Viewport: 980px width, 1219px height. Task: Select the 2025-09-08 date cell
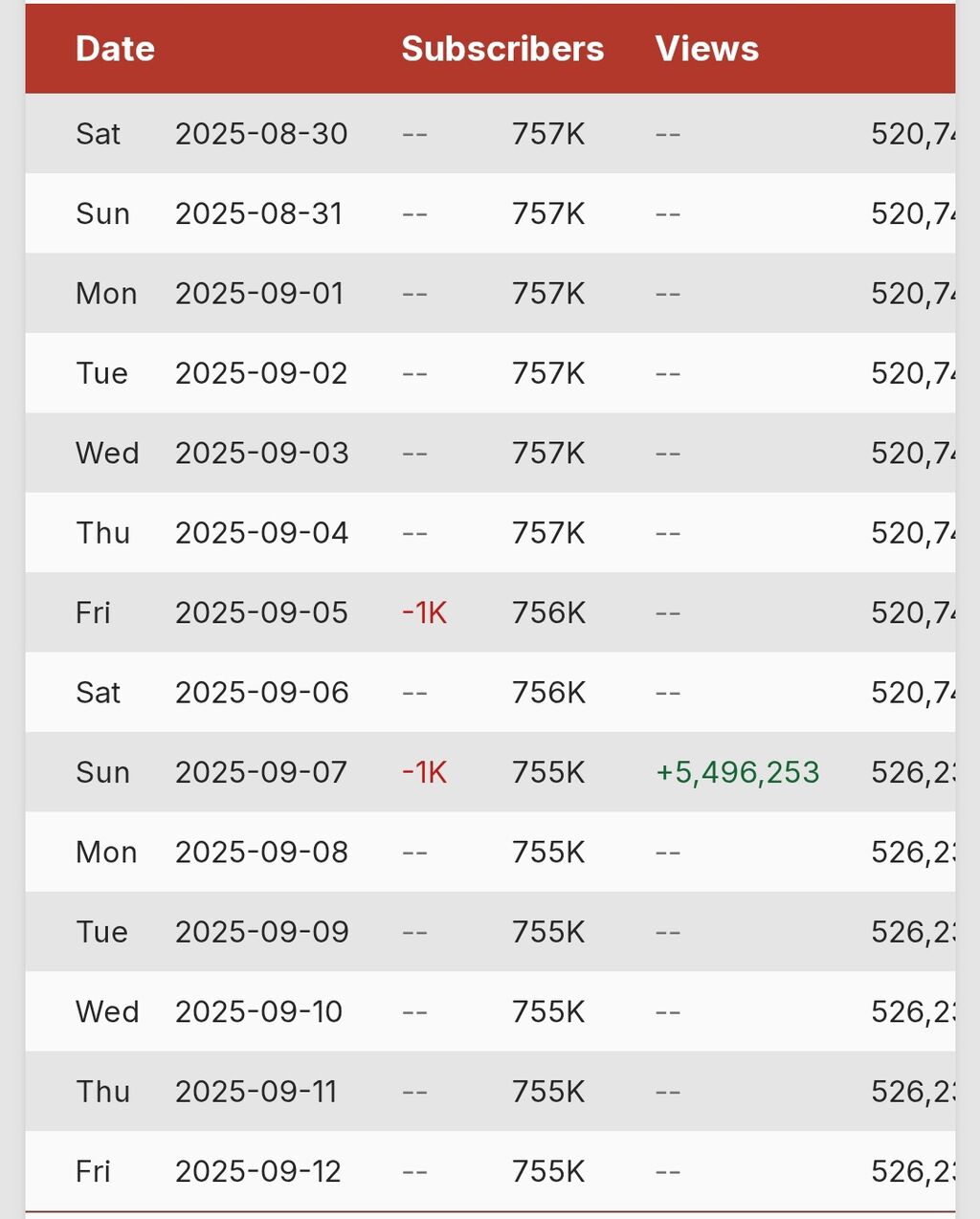click(261, 853)
